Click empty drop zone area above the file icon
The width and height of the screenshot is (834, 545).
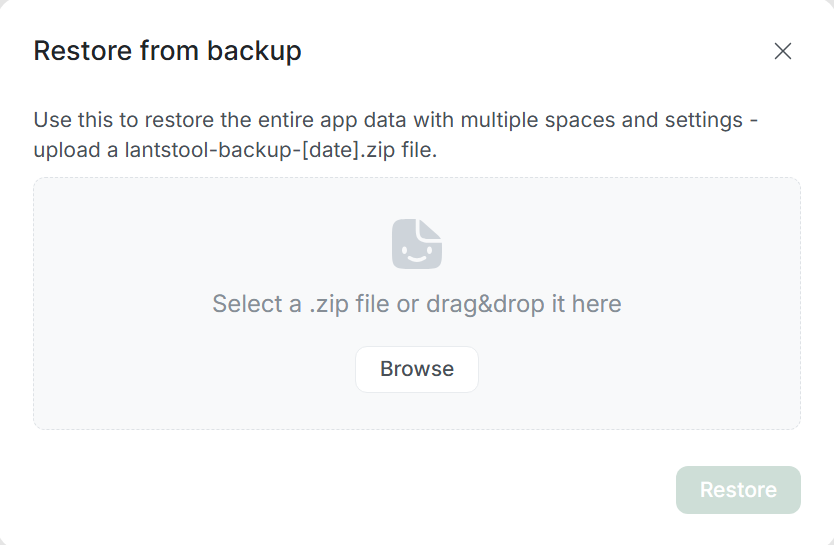(x=417, y=196)
